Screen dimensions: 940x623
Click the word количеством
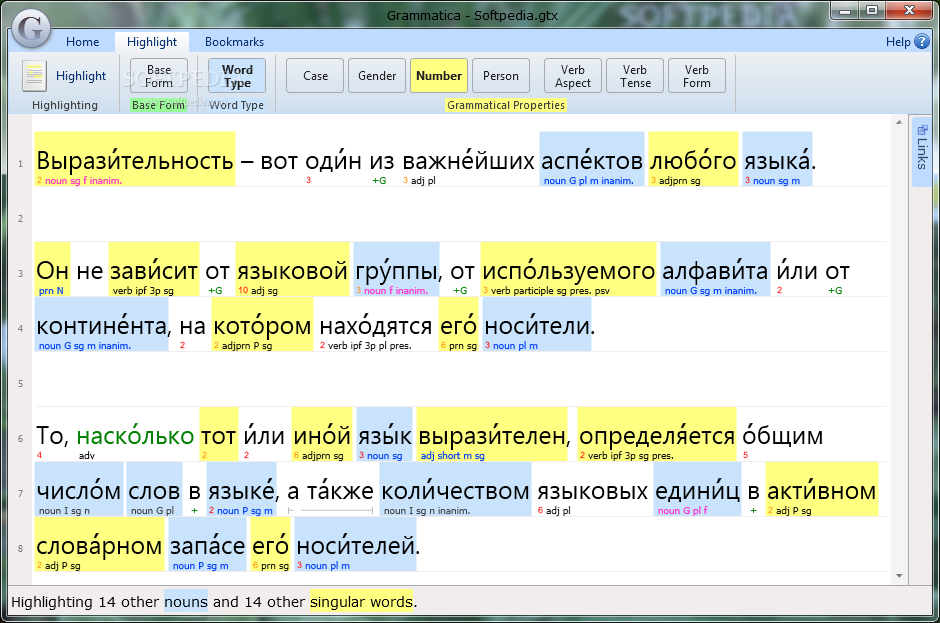pyautogui.click(x=456, y=491)
